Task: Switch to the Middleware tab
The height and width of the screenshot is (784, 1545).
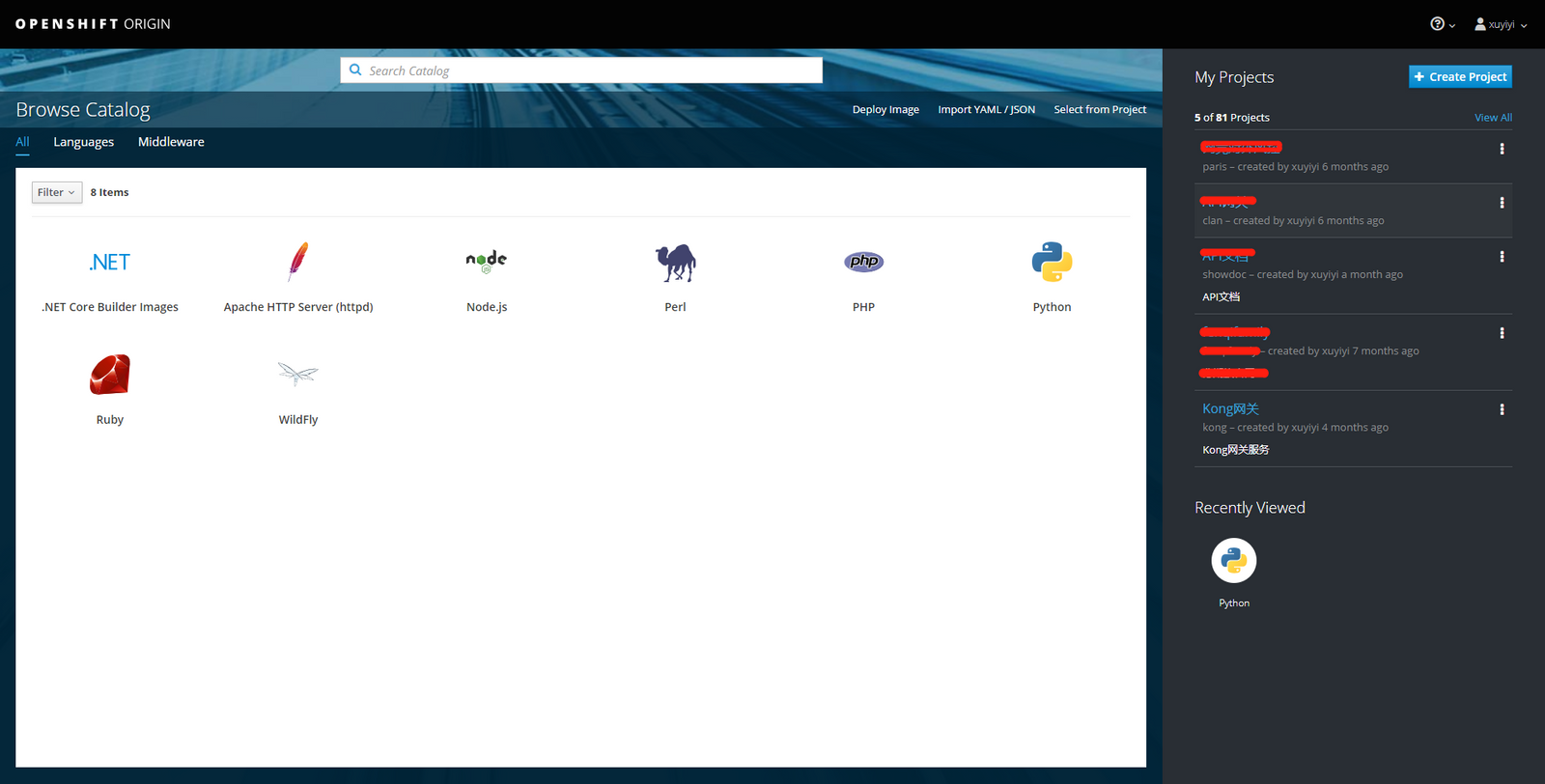Action: click(x=171, y=142)
